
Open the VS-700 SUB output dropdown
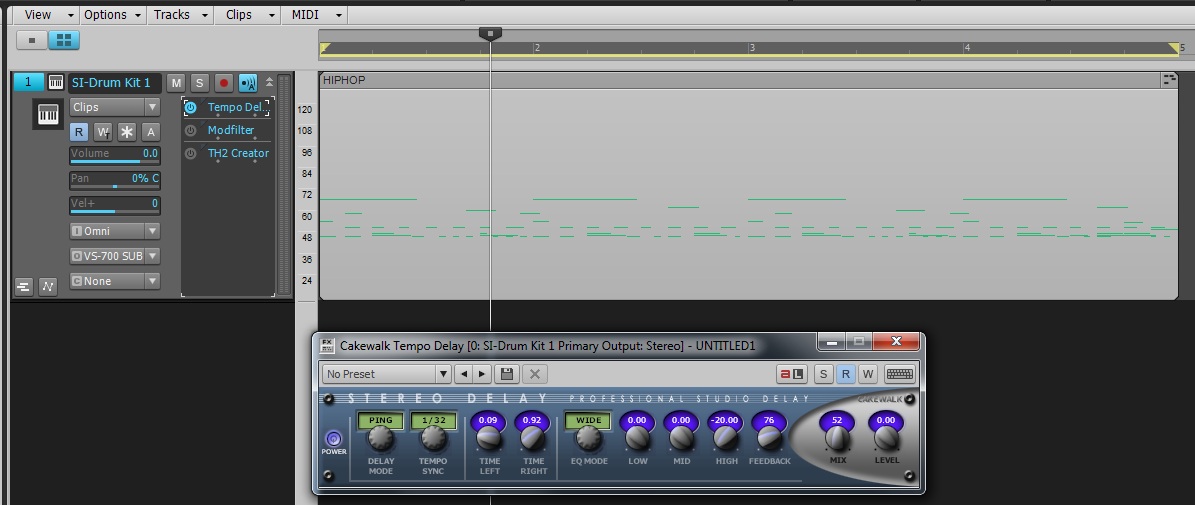(x=114, y=256)
